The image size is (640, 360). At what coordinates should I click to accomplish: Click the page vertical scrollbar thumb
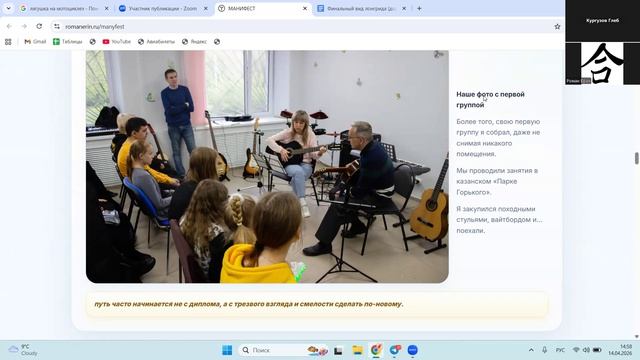pyautogui.click(x=636, y=158)
